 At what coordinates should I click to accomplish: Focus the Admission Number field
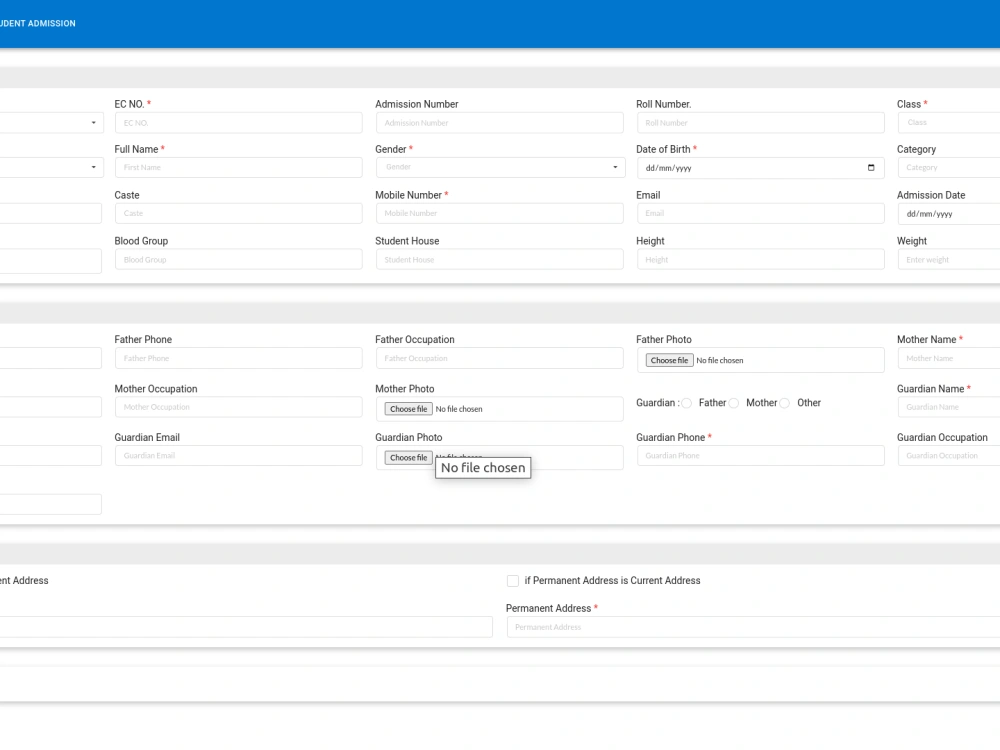tap(499, 122)
